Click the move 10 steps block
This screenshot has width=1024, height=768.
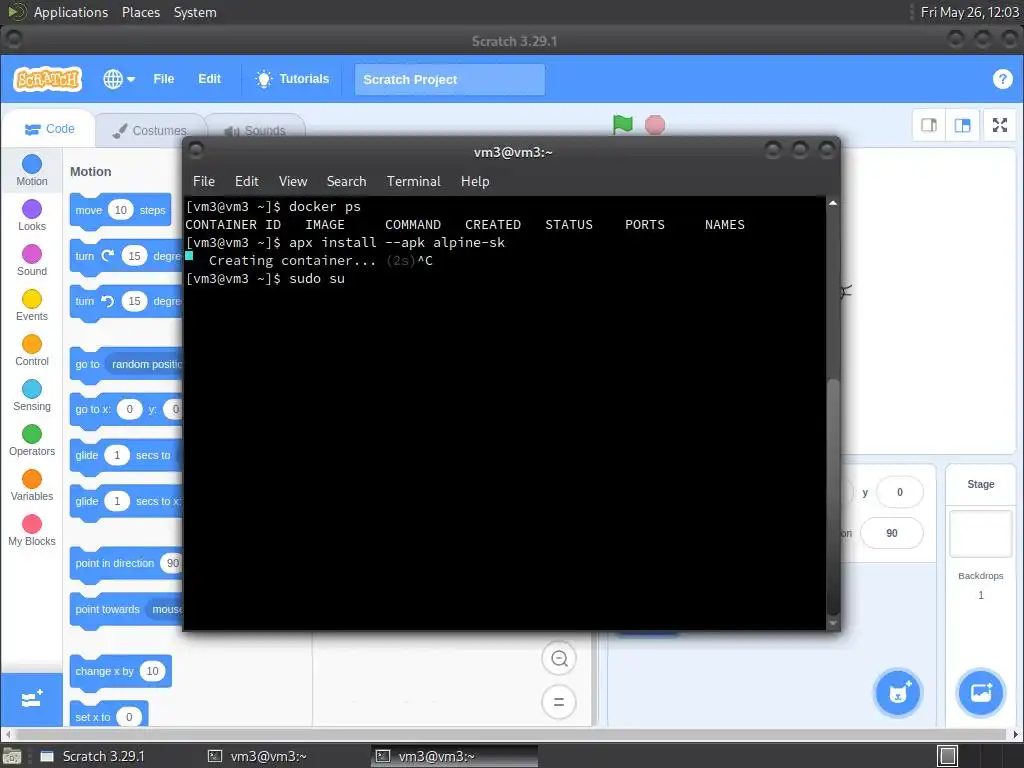pos(120,211)
